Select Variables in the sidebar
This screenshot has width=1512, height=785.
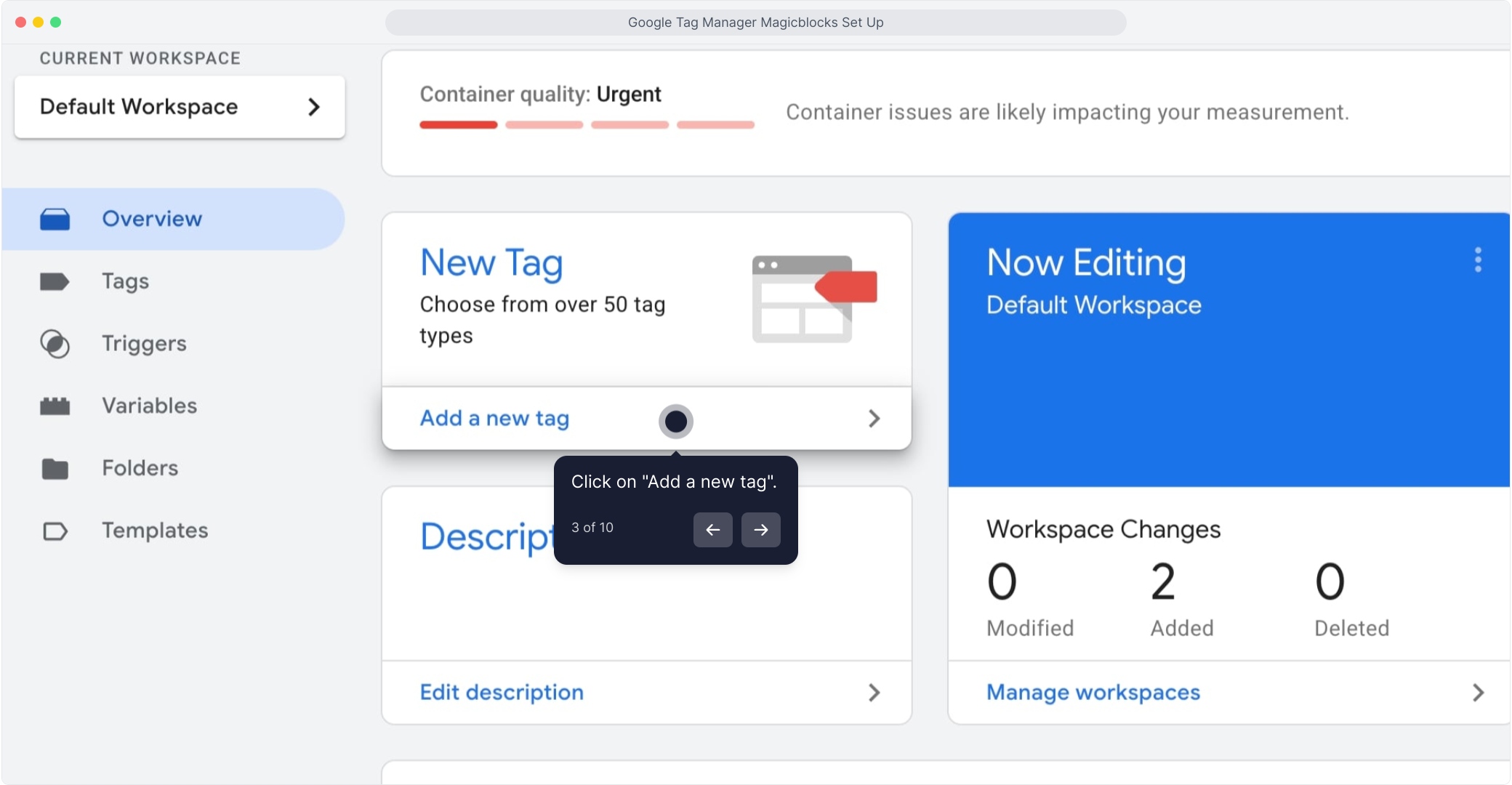point(149,406)
